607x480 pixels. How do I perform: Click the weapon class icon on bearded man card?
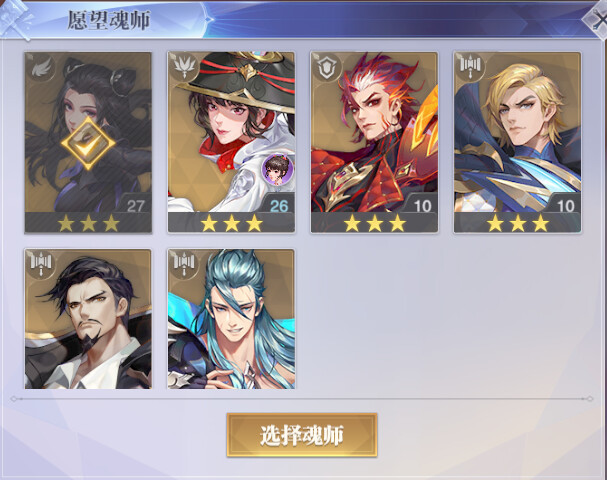pyautogui.click(x=41, y=264)
